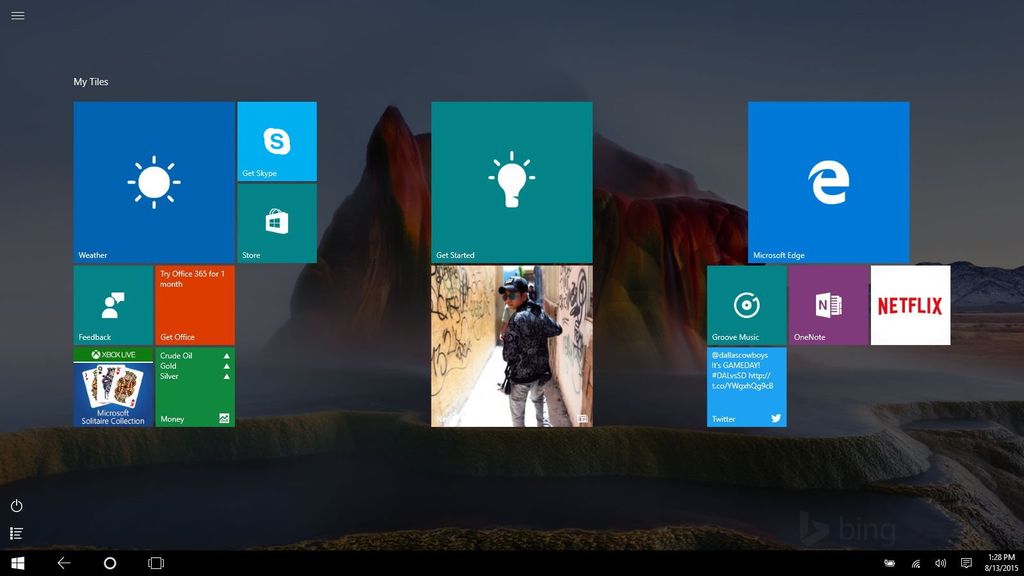Expand the hamburger menu at top left
Screen dimensions: 1024x576
pos(17,15)
